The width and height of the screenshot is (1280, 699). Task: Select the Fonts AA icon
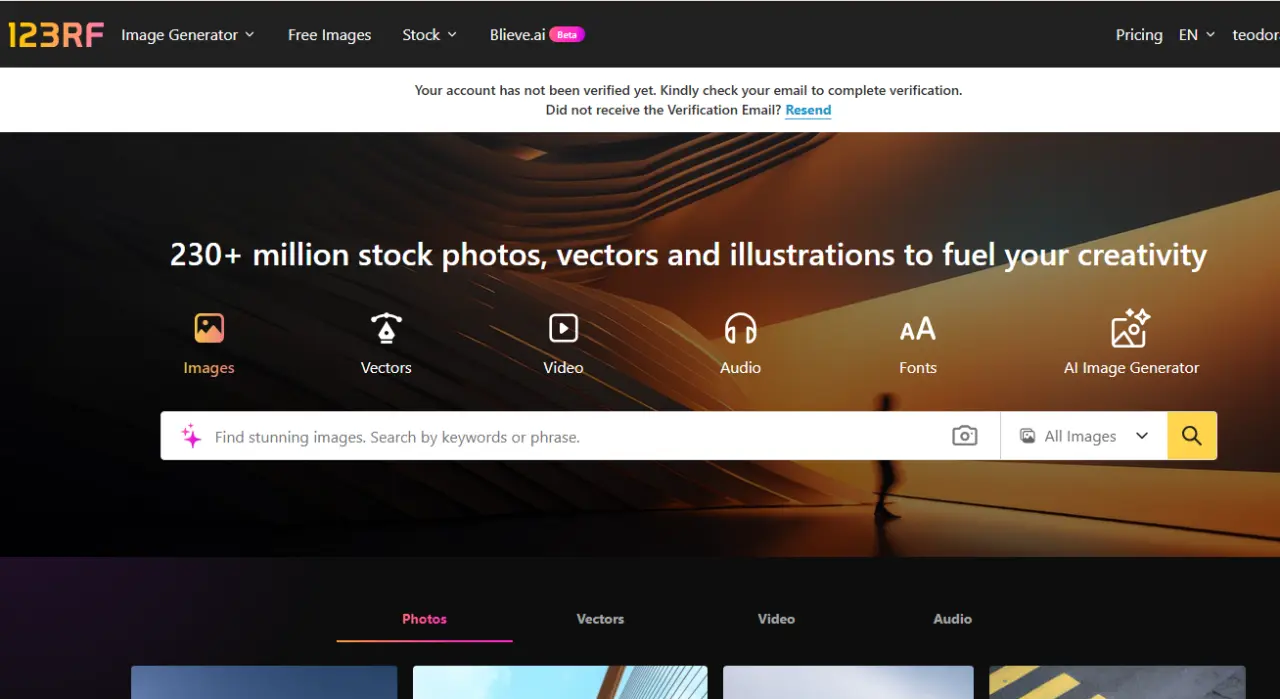pyautogui.click(x=918, y=329)
